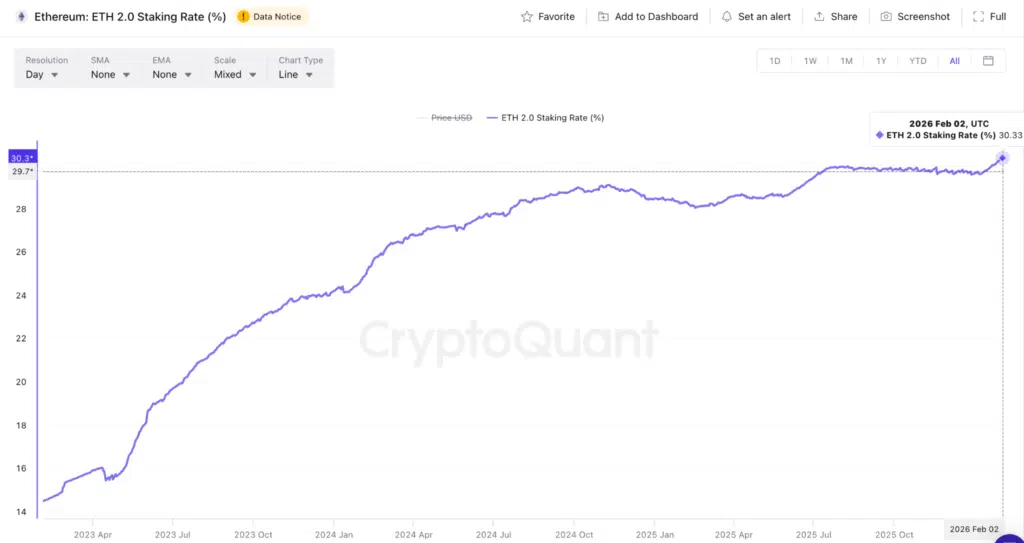Click the Data Notice badge
1024x543 pixels.
pyautogui.click(x=273, y=17)
